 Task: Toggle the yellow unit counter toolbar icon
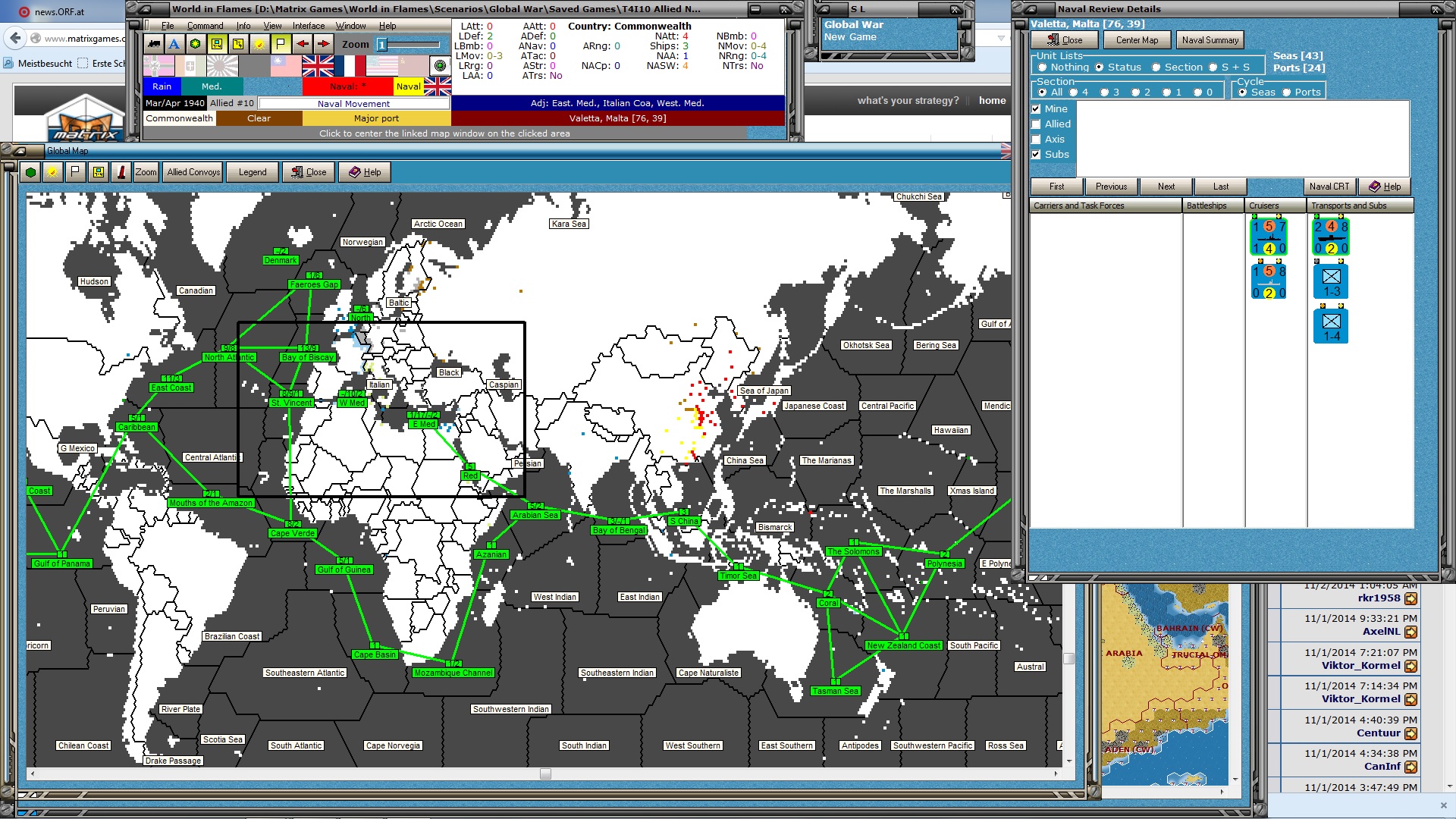(x=217, y=44)
